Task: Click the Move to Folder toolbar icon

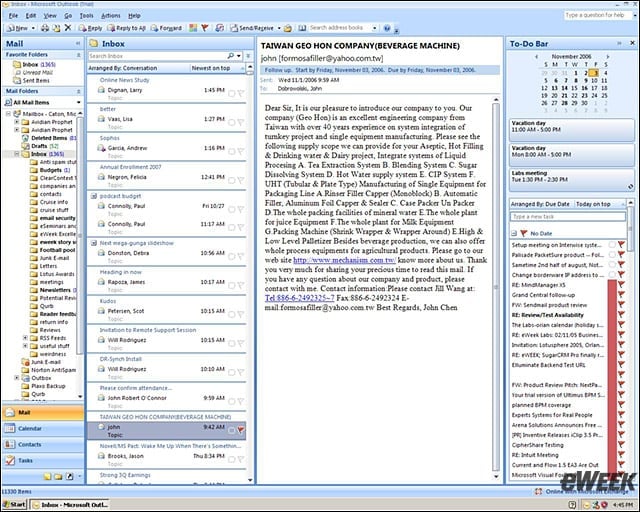Action: tap(56, 28)
